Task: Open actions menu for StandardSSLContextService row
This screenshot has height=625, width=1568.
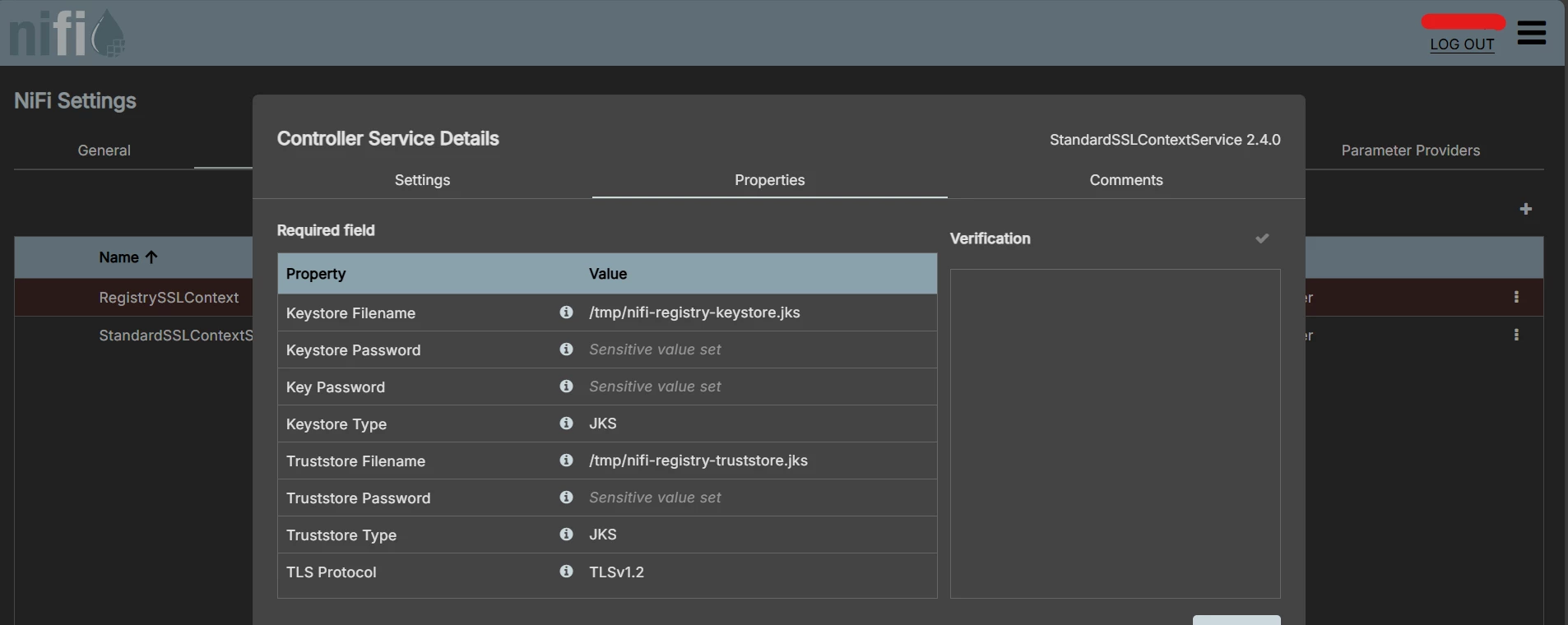Action: pos(1516,335)
